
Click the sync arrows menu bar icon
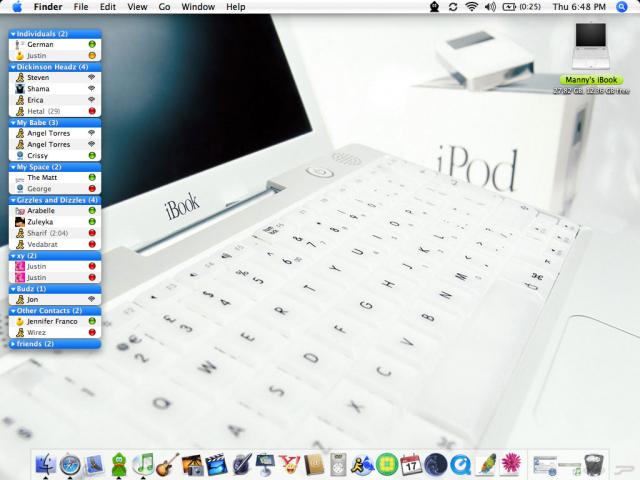click(x=453, y=7)
